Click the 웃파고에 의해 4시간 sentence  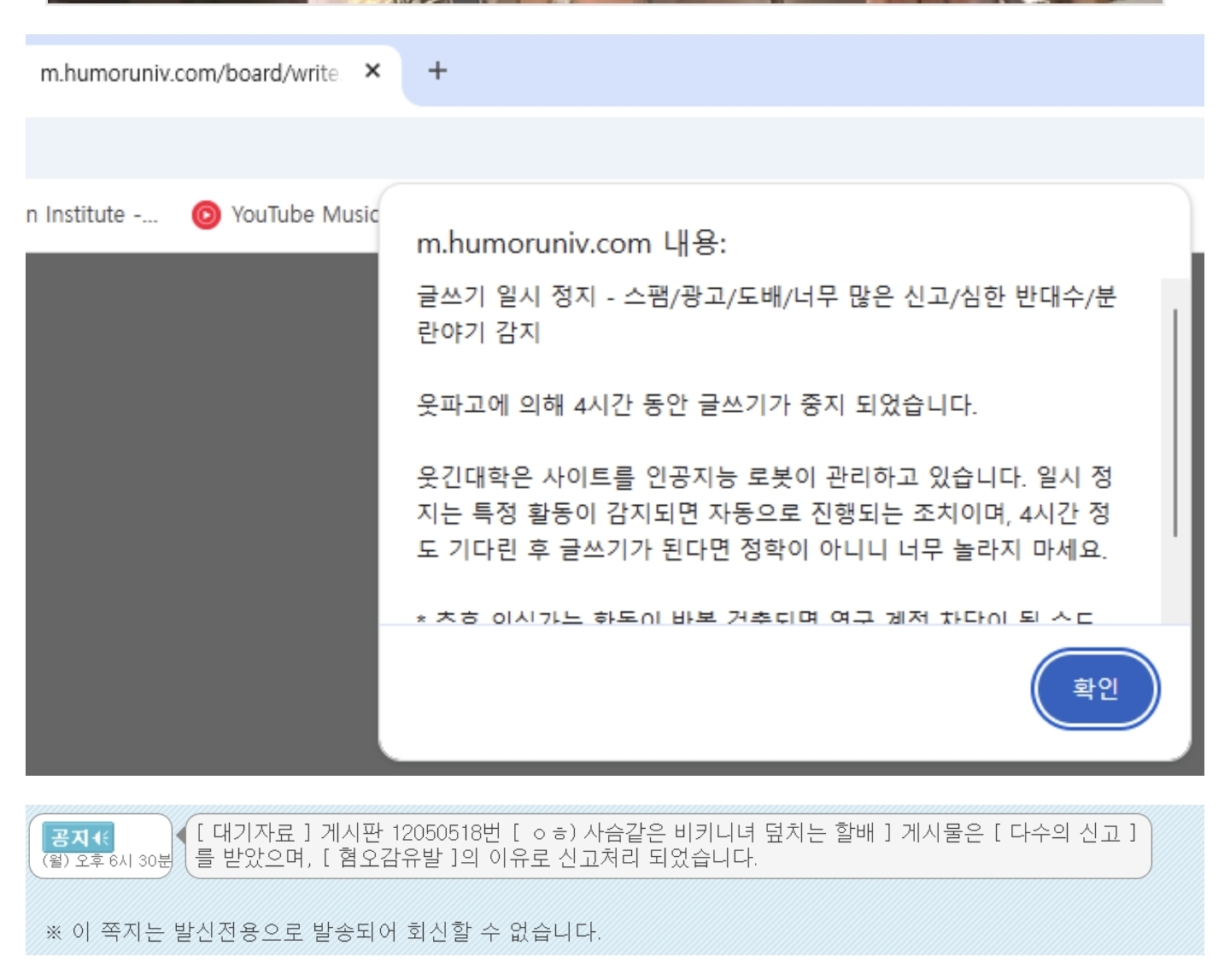[x=696, y=404]
